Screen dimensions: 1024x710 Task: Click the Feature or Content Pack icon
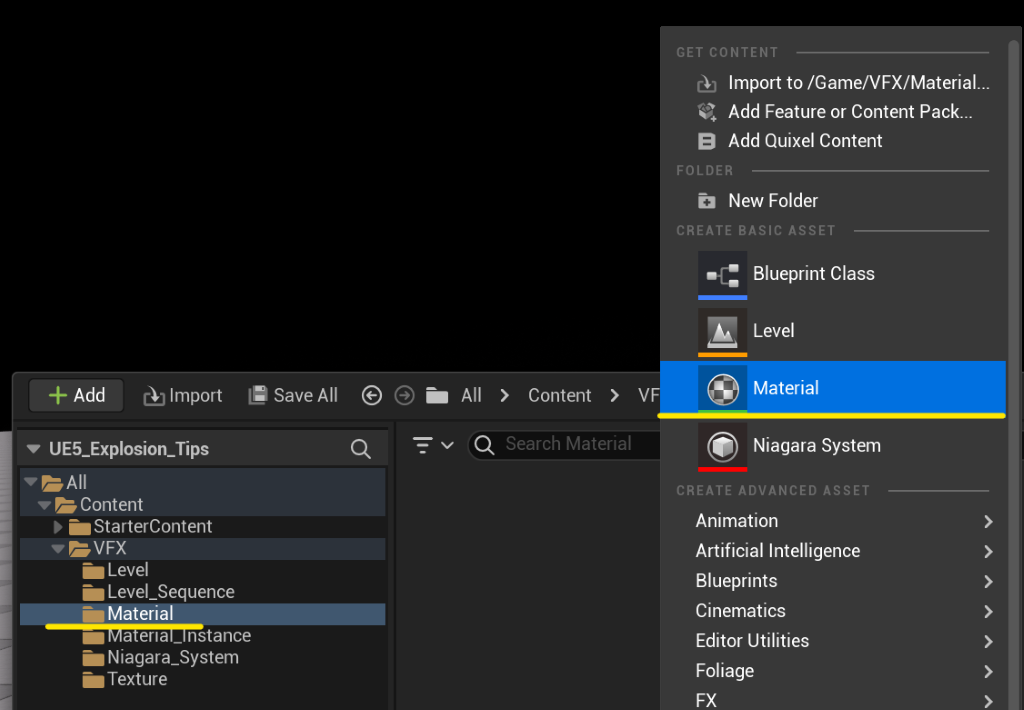pos(707,112)
